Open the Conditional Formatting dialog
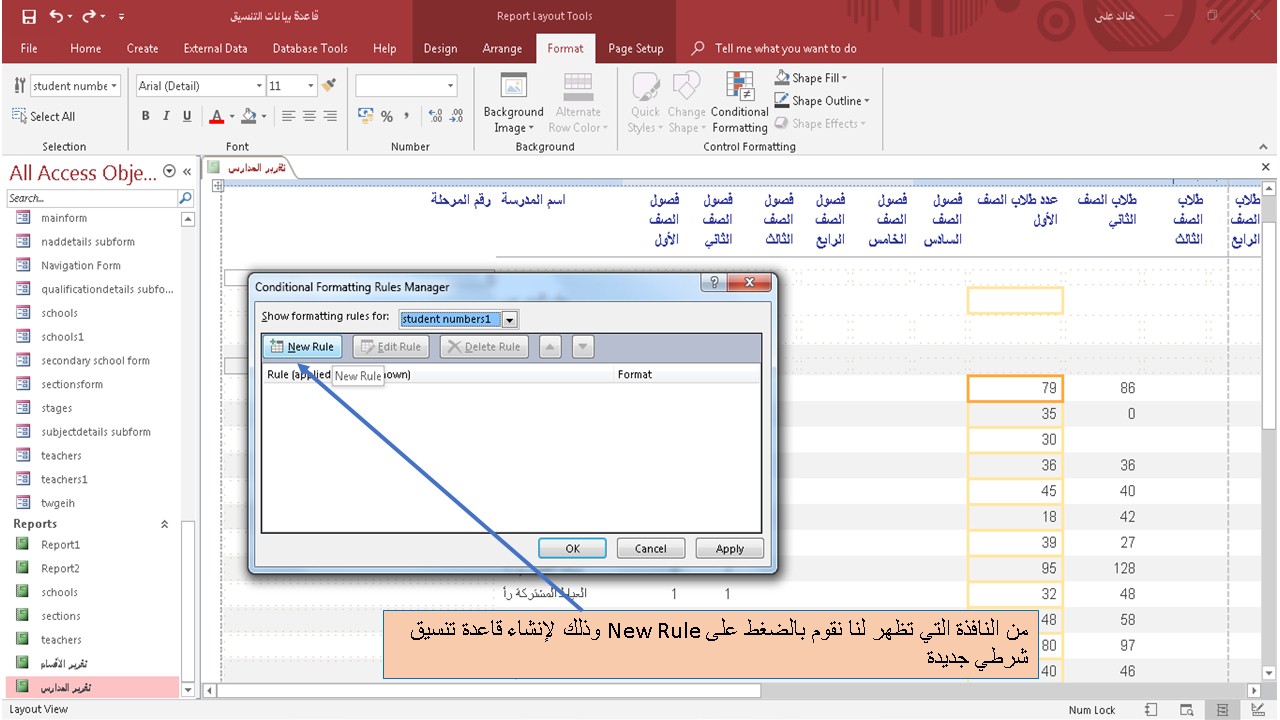This screenshot has height=720, width=1280. click(739, 100)
